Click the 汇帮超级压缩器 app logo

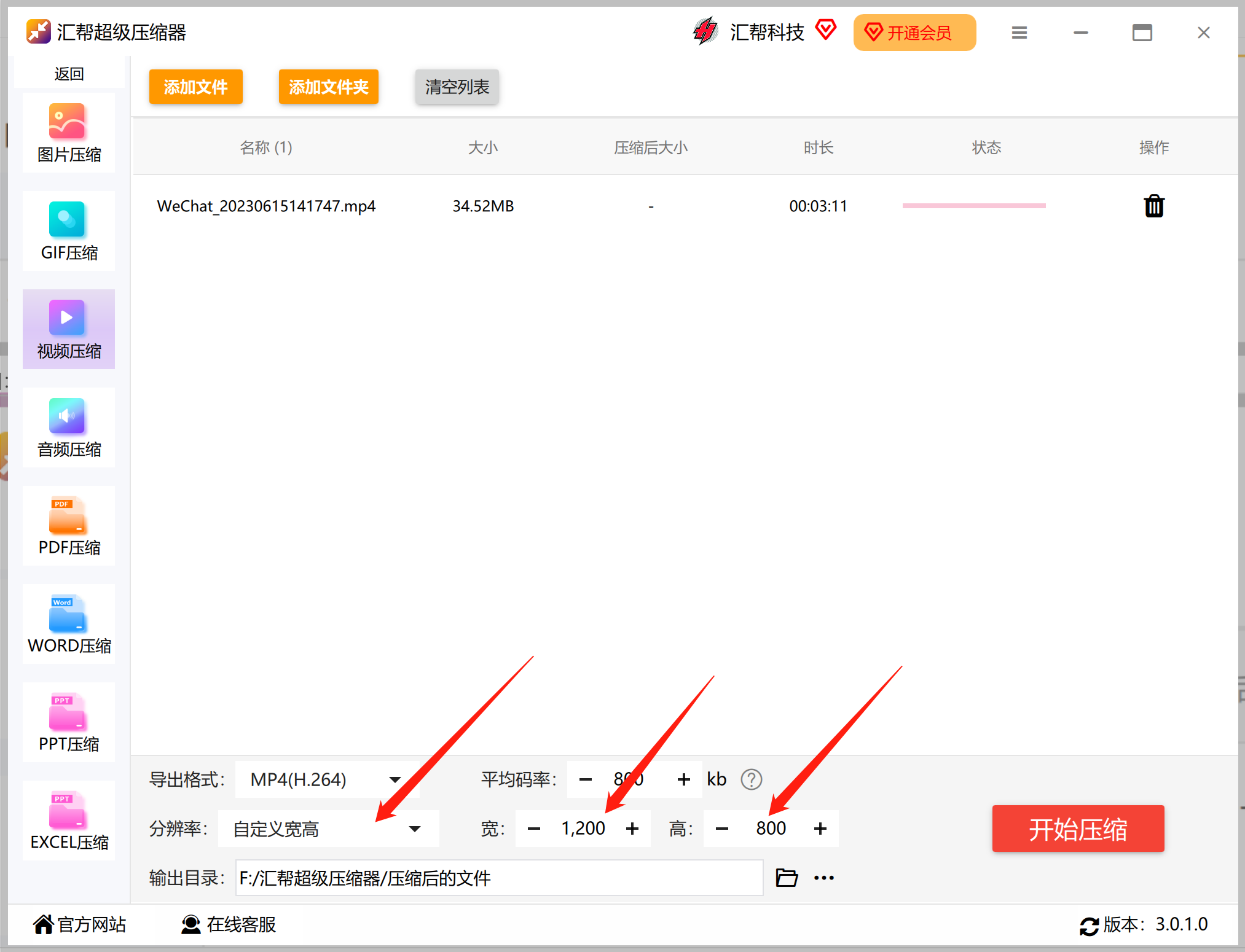(38, 32)
